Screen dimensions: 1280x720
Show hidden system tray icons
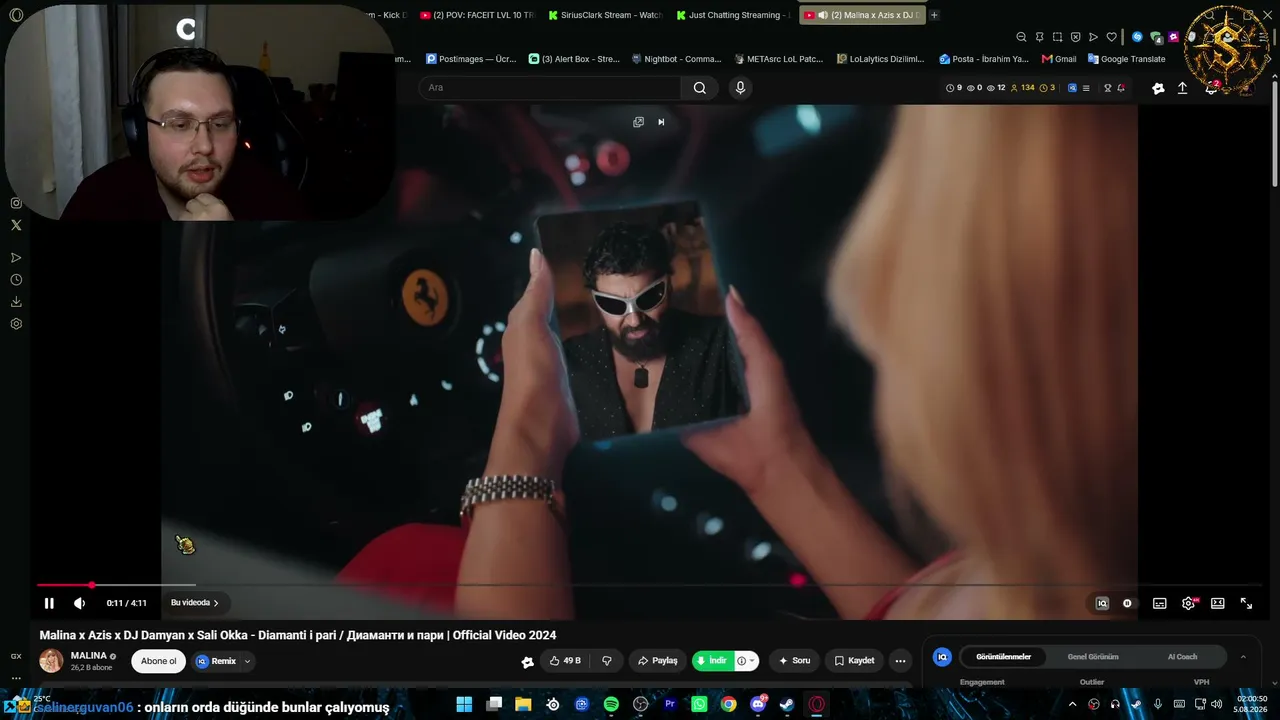1073,704
